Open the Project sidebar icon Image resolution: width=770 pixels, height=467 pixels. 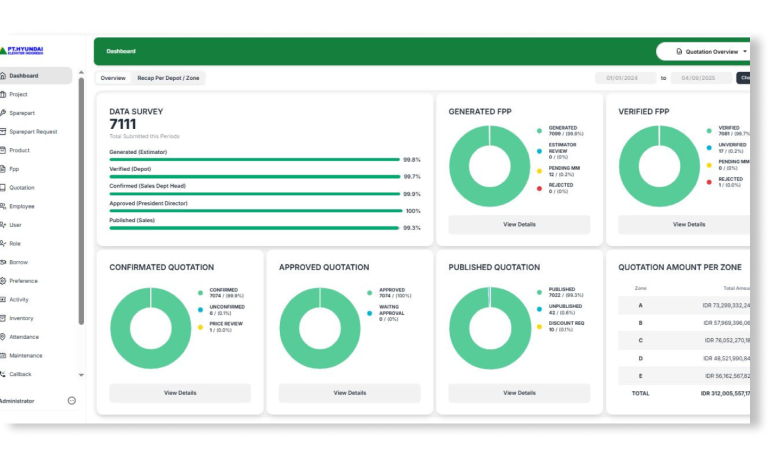pos(4,94)
